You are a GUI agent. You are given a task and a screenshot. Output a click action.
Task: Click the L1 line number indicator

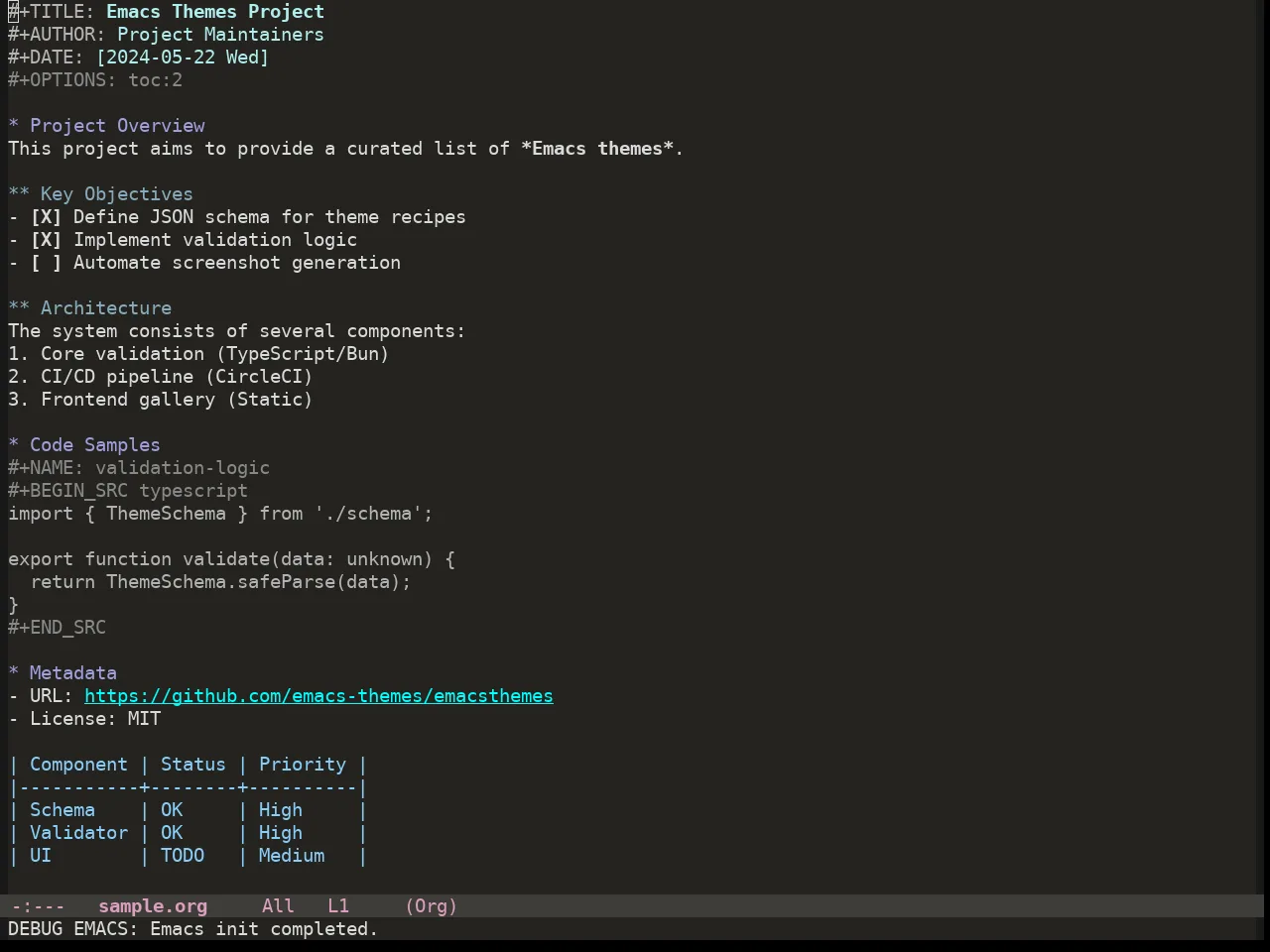coord(338,906)
